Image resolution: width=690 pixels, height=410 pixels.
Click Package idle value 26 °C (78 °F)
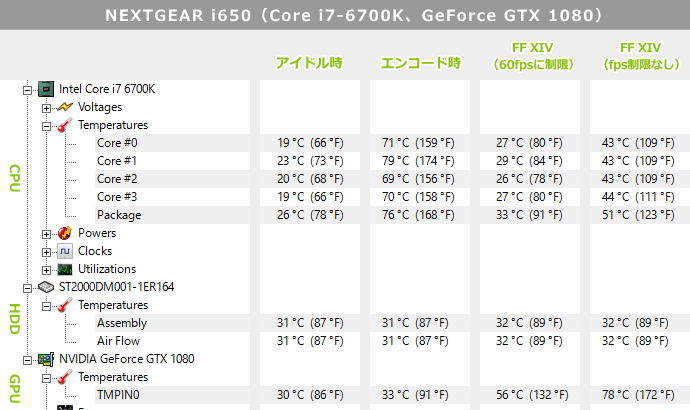[310, 215]
